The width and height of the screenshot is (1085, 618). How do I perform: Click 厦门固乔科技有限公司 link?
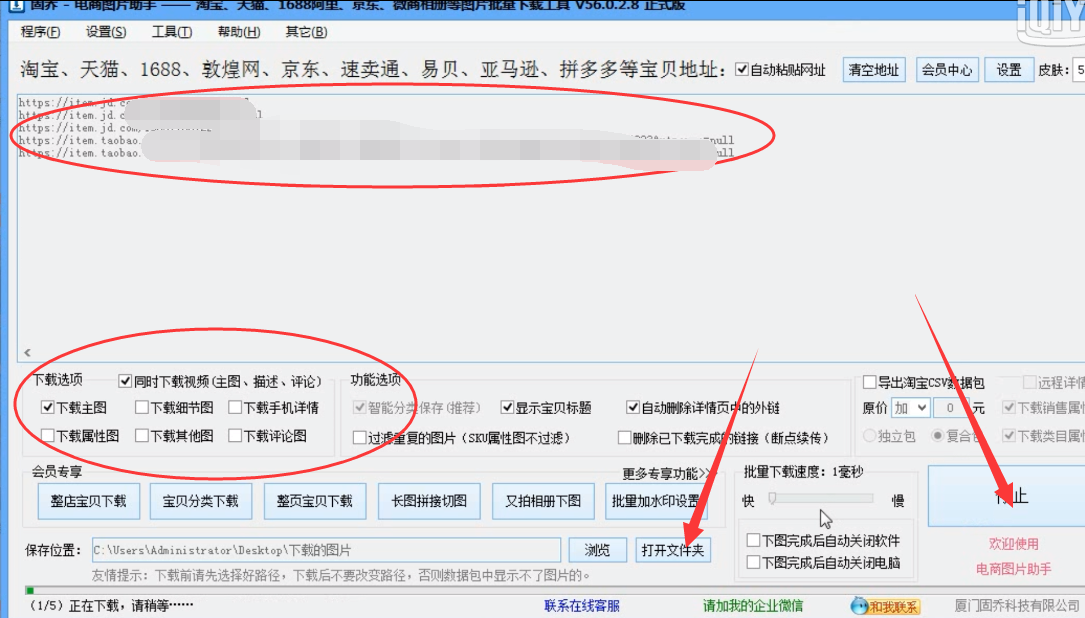[x=1017, y=606]
